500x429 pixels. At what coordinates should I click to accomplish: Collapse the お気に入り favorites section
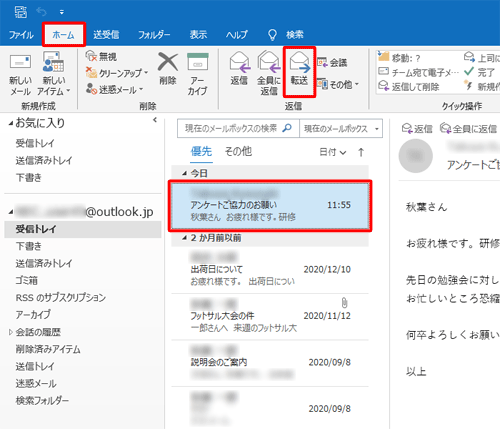tap(11, 123)
